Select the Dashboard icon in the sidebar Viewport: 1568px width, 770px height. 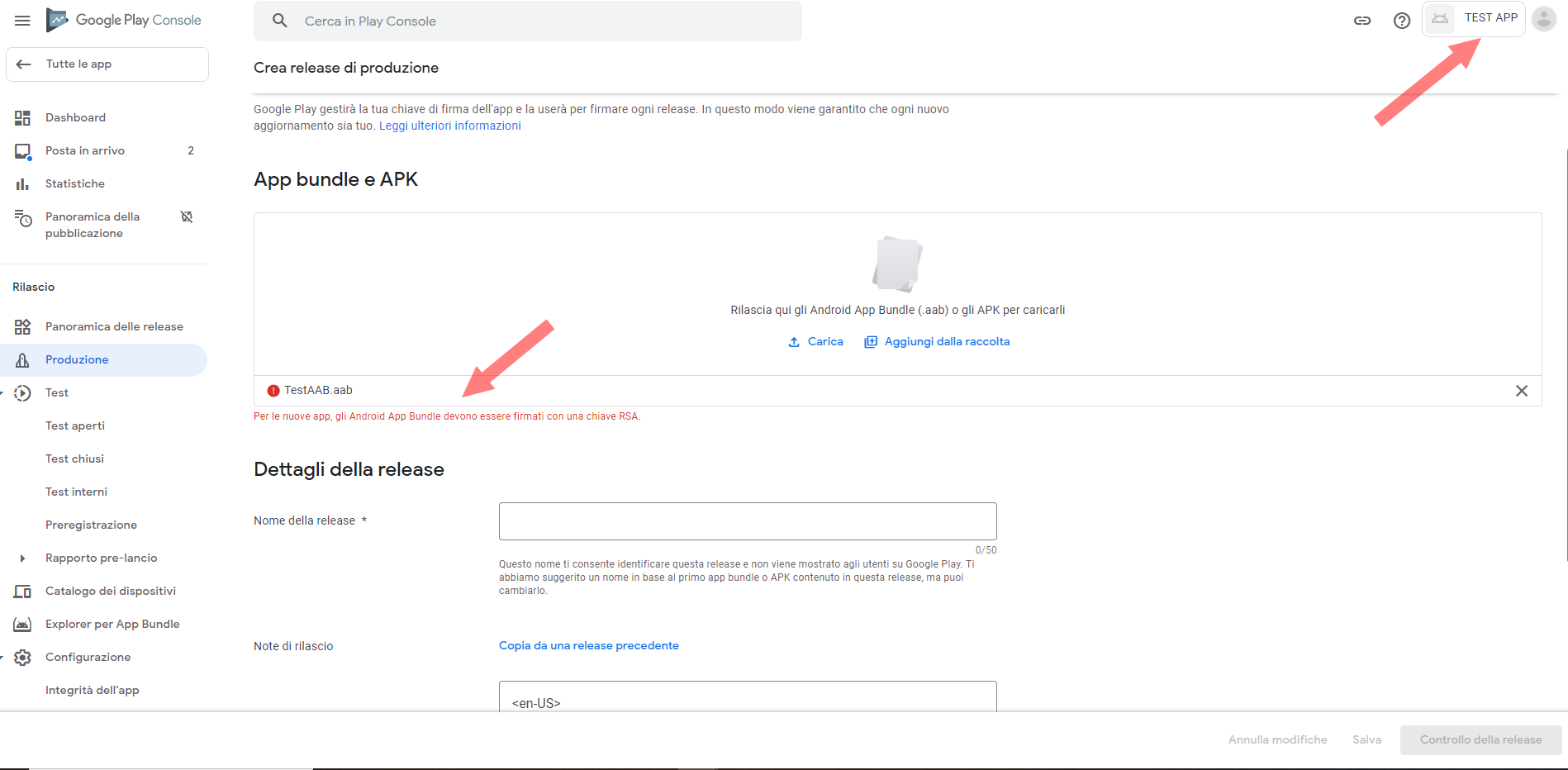pos(23,116)
